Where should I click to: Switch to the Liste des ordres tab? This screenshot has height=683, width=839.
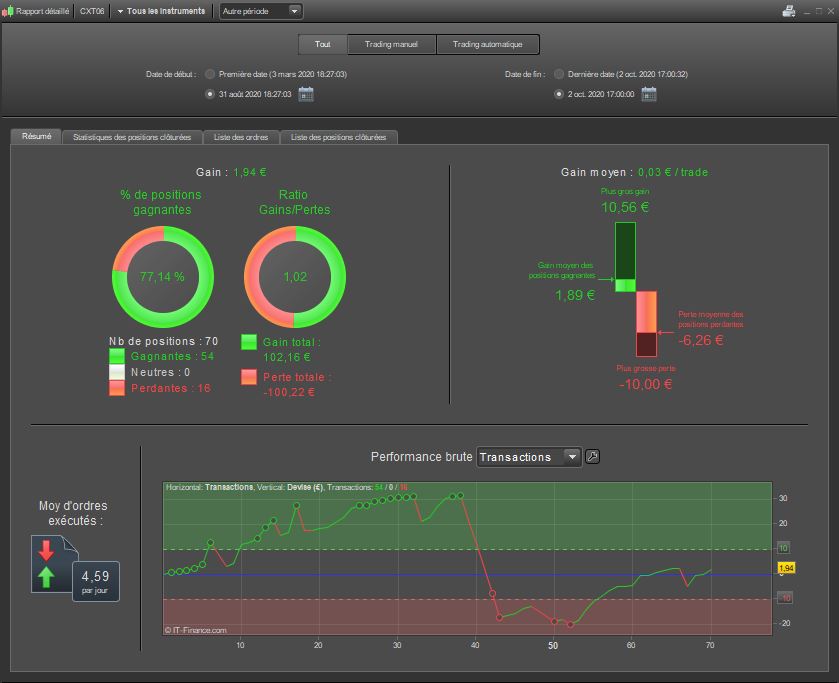click(241, 137)
